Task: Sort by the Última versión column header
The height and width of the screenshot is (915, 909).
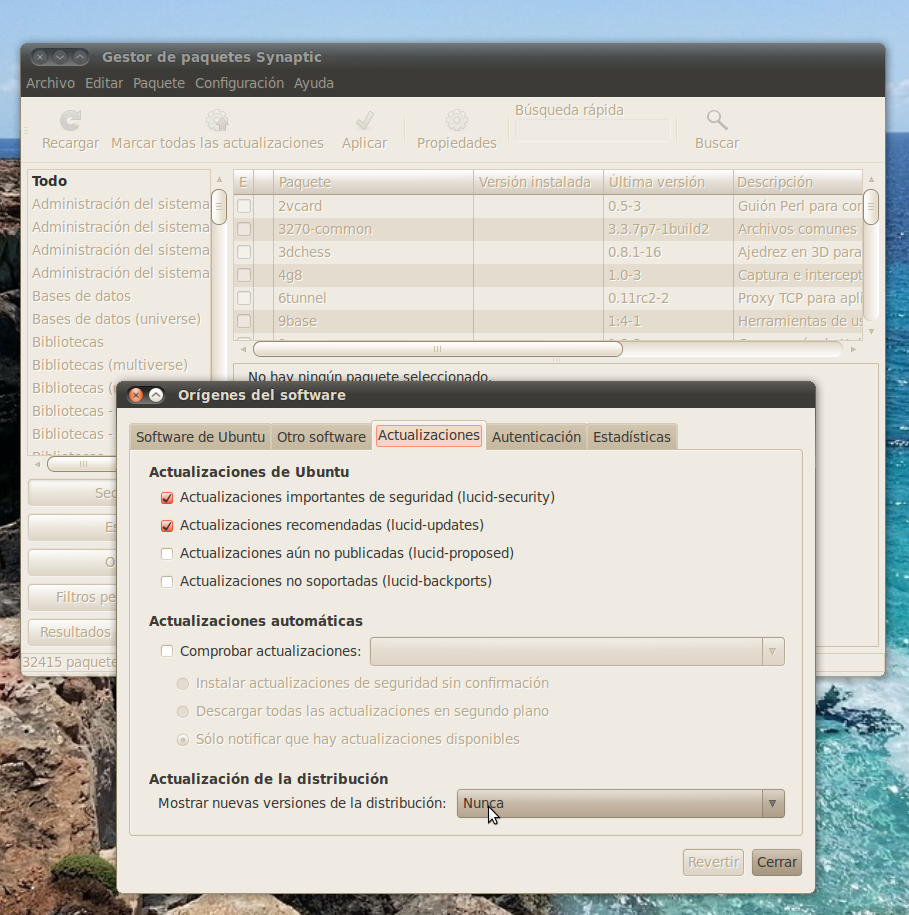Action: (668, 182)
